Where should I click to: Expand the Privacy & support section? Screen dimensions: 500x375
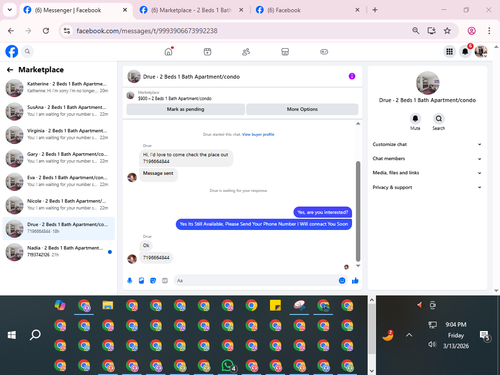pyautogui.click(x=427, y=187)
